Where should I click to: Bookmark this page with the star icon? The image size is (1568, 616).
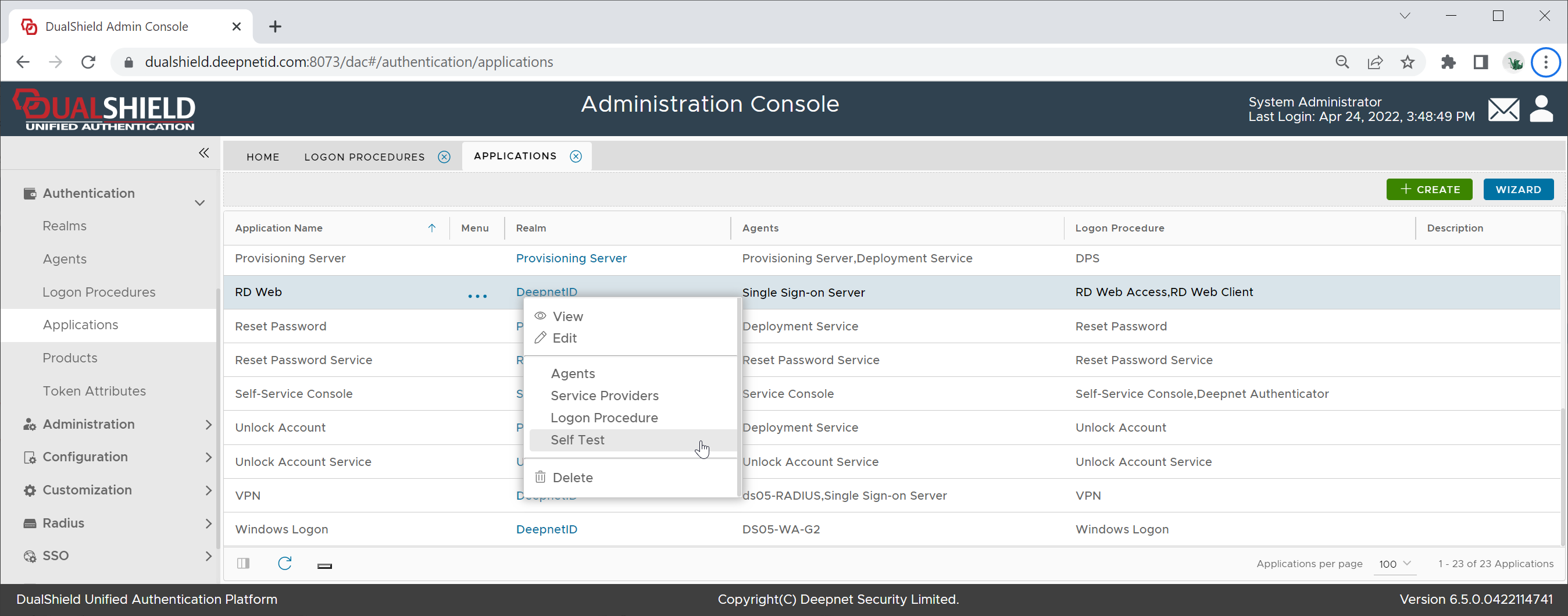click(x=1408, y=62)
